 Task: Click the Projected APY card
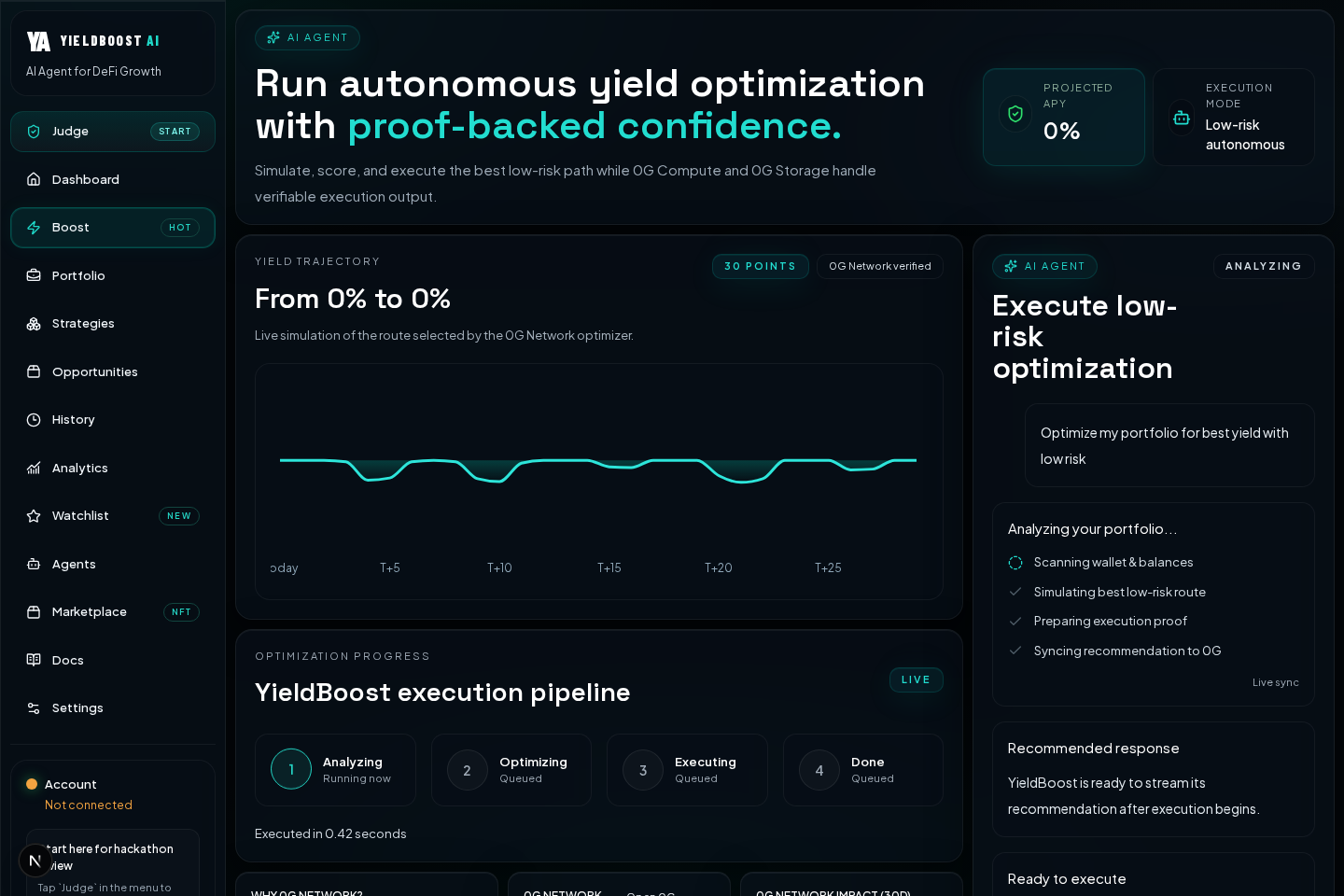1064,118
